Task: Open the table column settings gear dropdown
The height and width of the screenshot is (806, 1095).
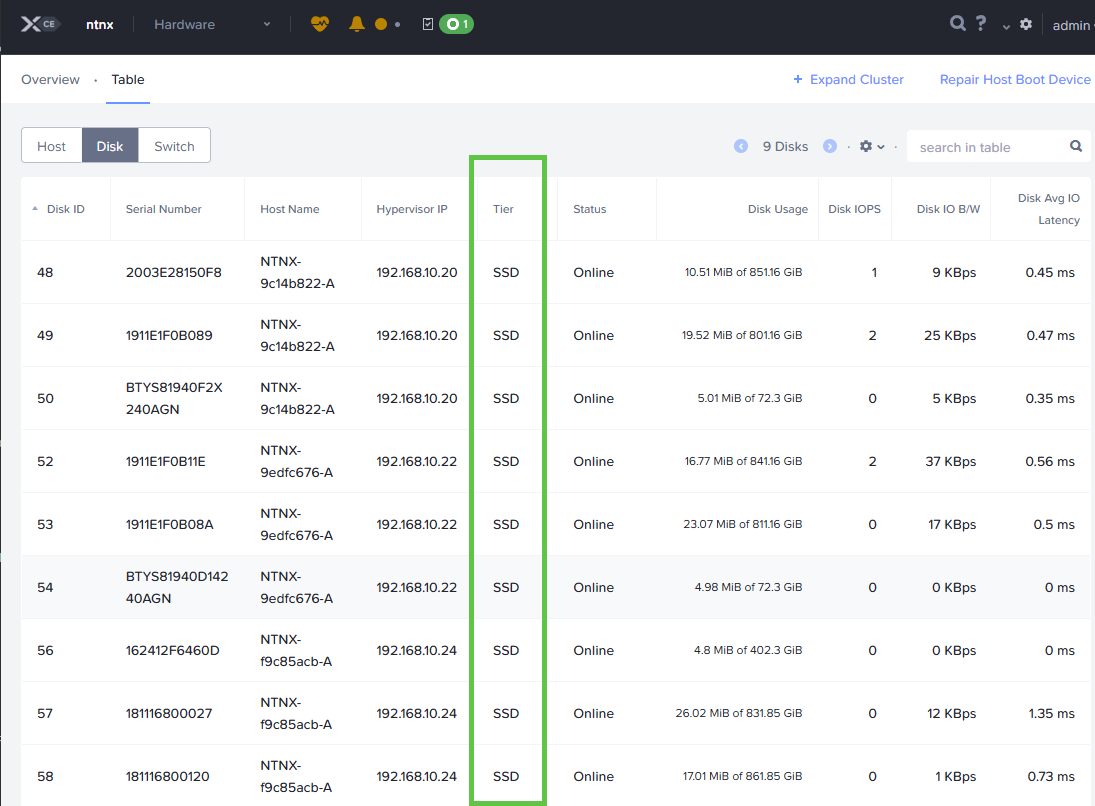Action: [x=871, y=146]
